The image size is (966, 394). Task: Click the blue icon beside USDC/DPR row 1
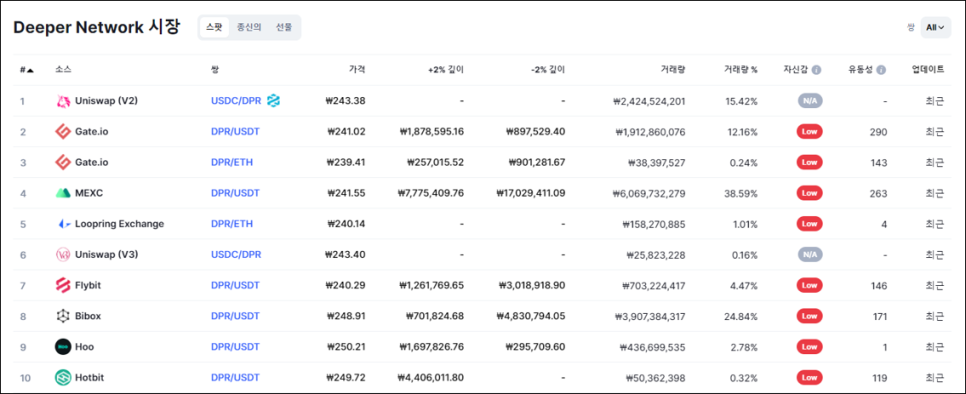pos(274,101)
